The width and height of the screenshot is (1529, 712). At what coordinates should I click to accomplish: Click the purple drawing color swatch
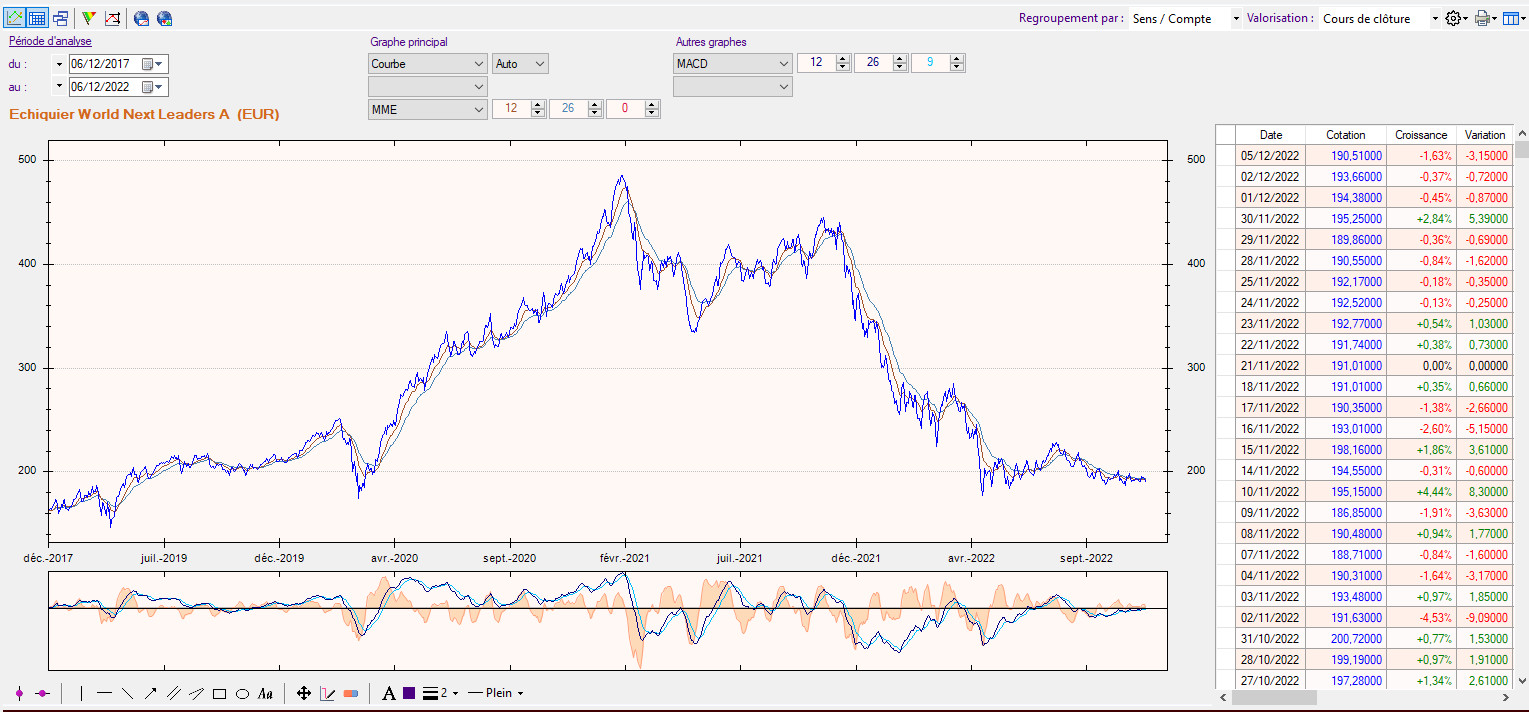pyautogui.click(x=409, y=693)
